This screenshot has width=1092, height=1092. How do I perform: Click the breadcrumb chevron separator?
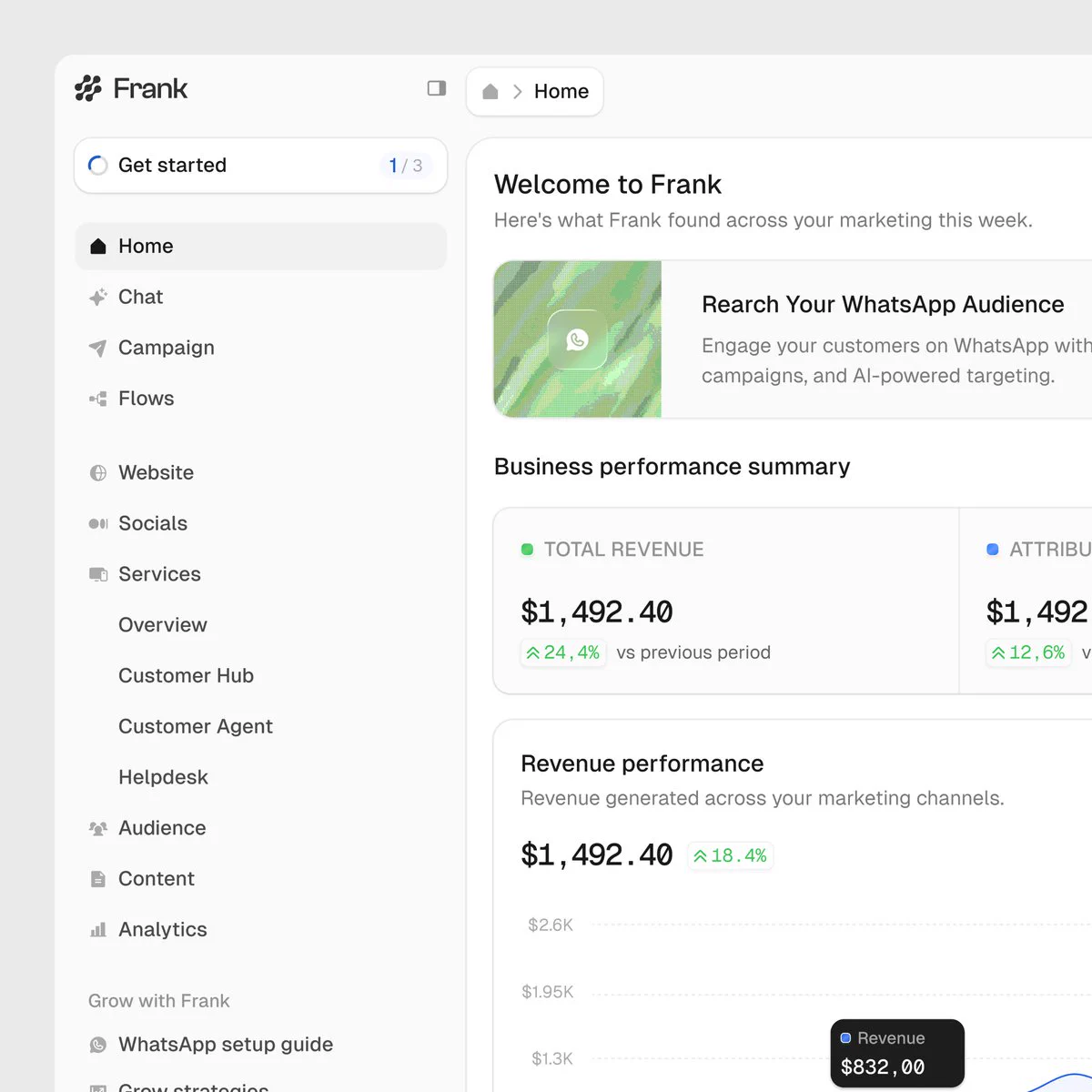[517, 92]
